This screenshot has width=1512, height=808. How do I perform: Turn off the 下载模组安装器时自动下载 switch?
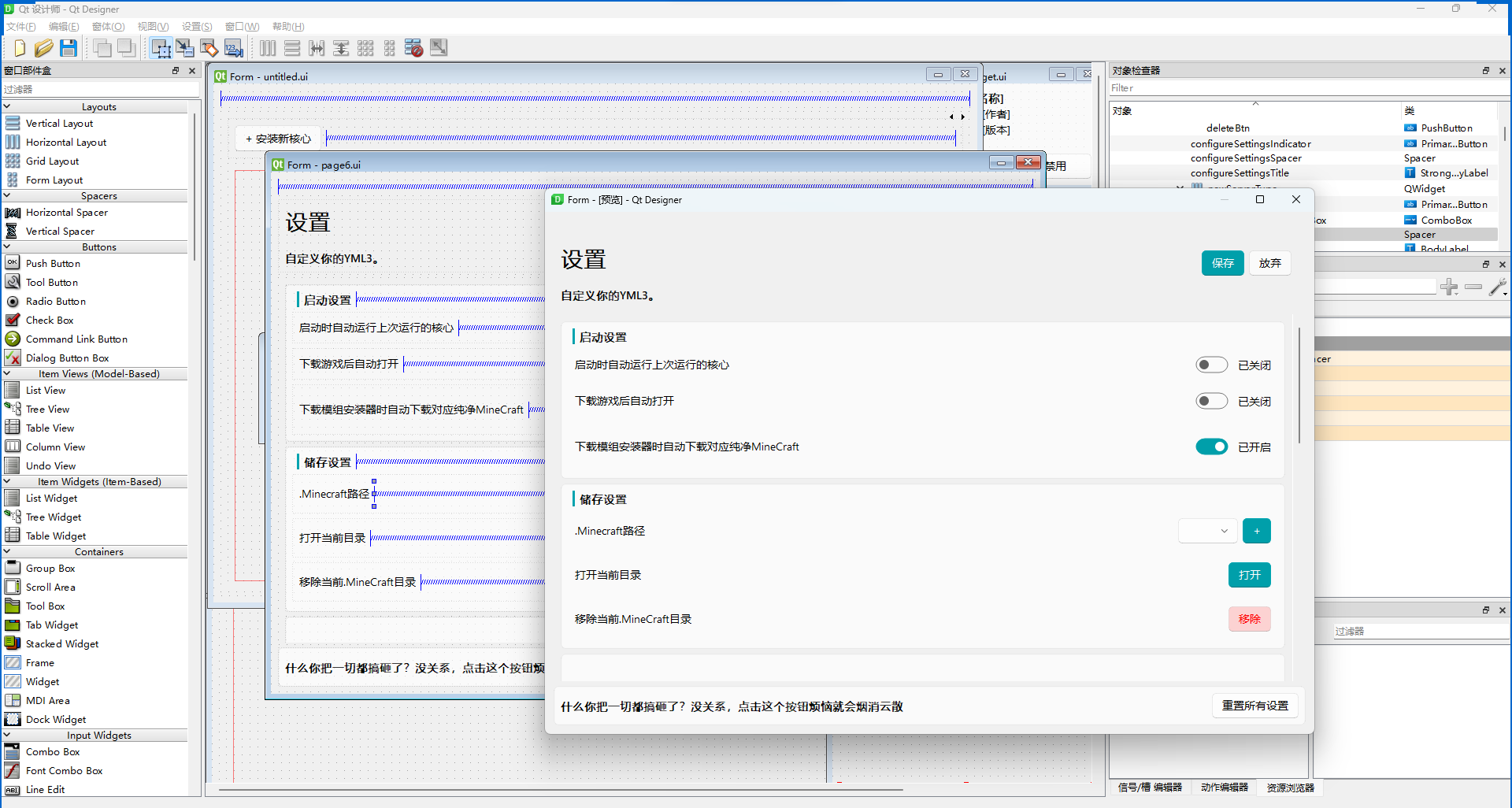(1211, 447)
